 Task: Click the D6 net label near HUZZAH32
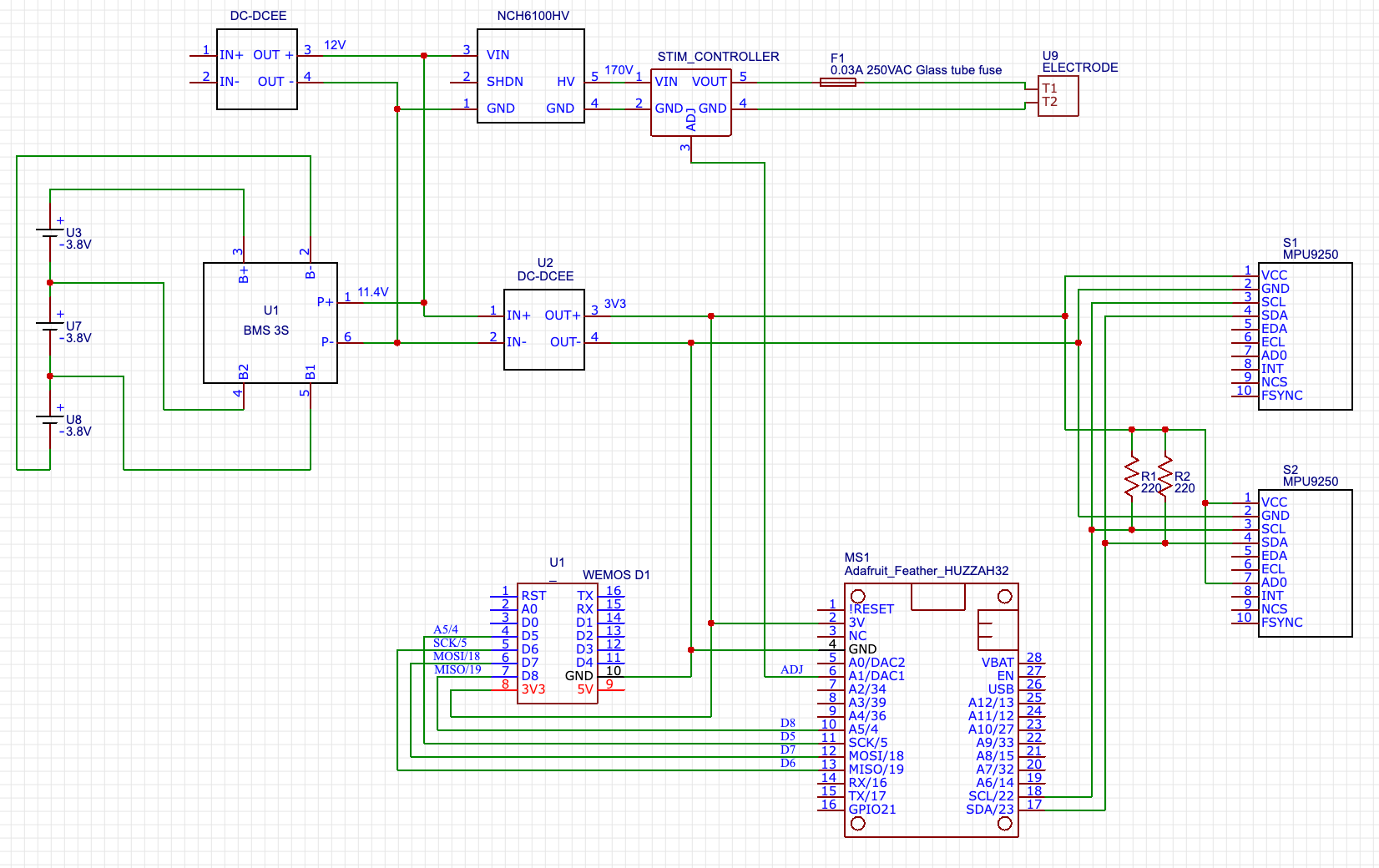pyautogui.click(x=788, y=763)
